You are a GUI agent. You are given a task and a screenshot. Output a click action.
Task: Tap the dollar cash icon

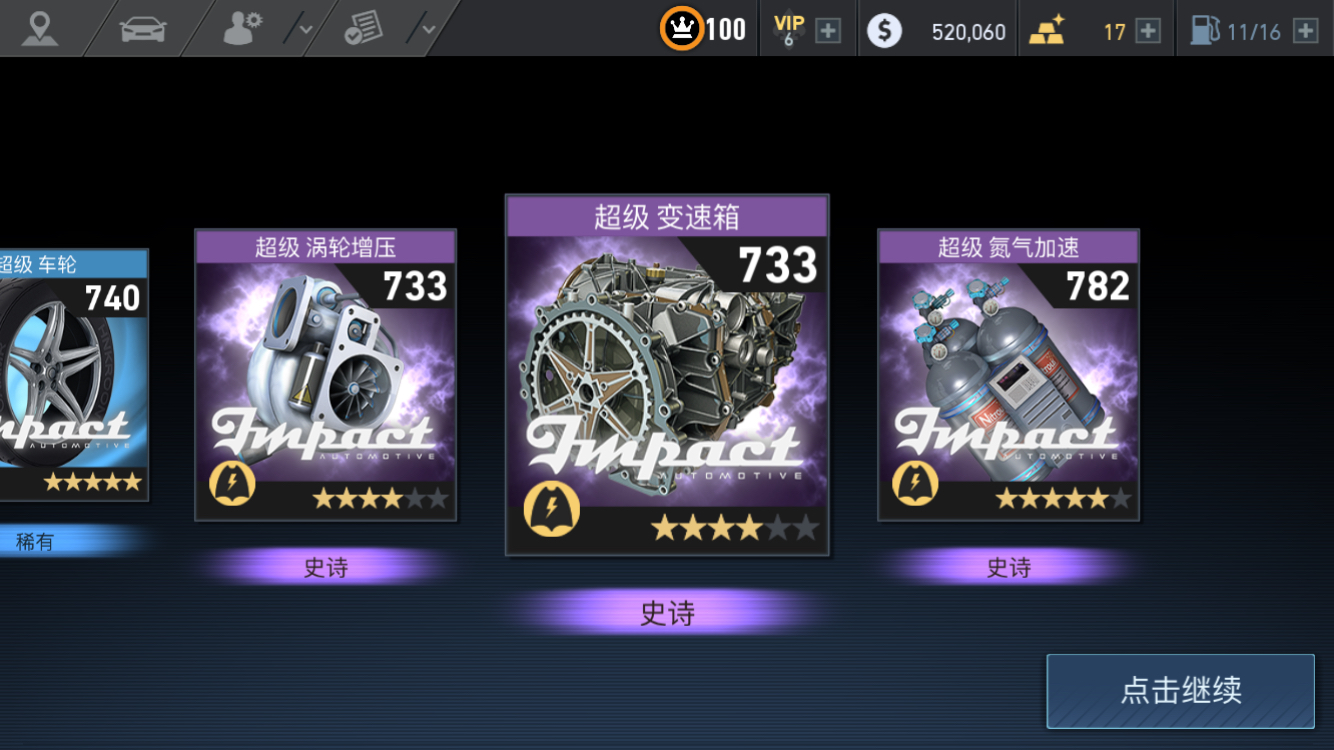pos(884,31)
